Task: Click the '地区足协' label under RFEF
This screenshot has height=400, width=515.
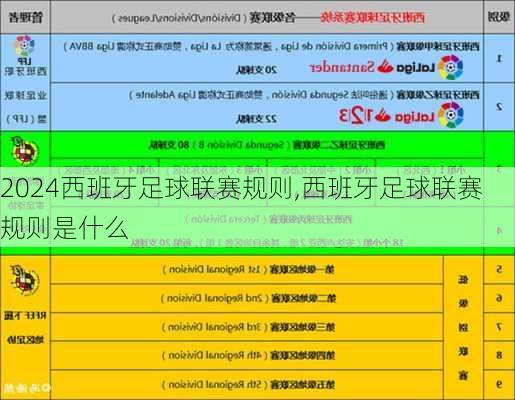Action: pyautogui.click(x=25, y=340)
